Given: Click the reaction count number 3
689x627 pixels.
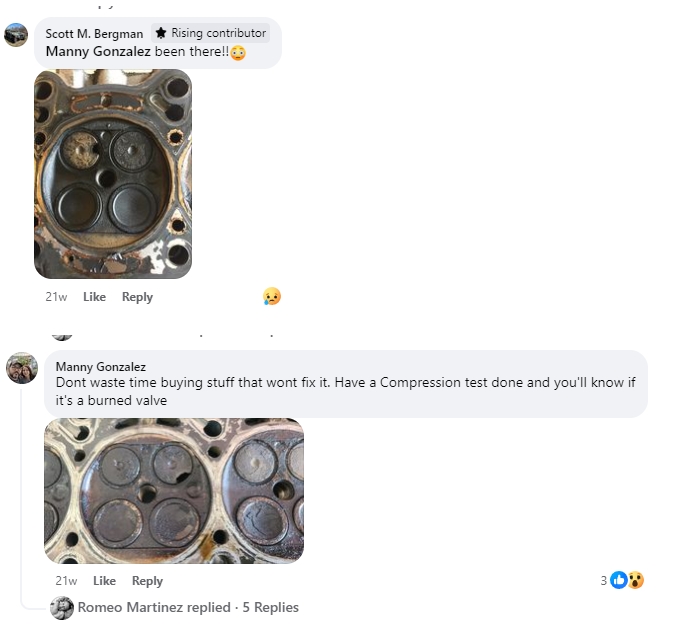Looking at the screenshot, I should pos(604,580).
